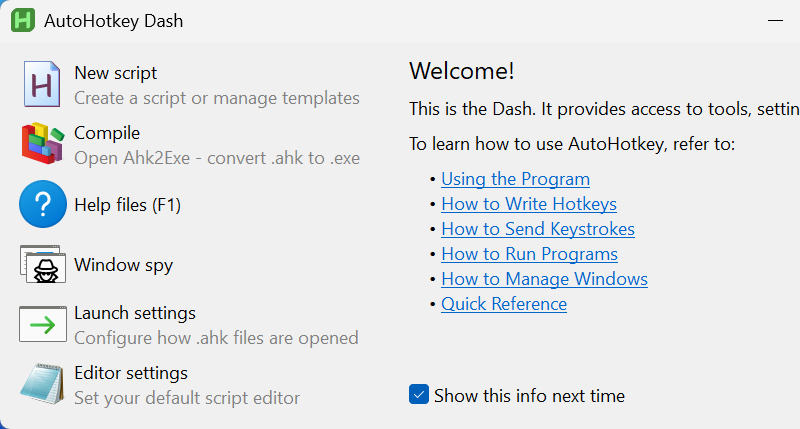Click the blue Help question mark icon
The height and width of the screenshot is (429, 800).
click(x=43, y=204)
